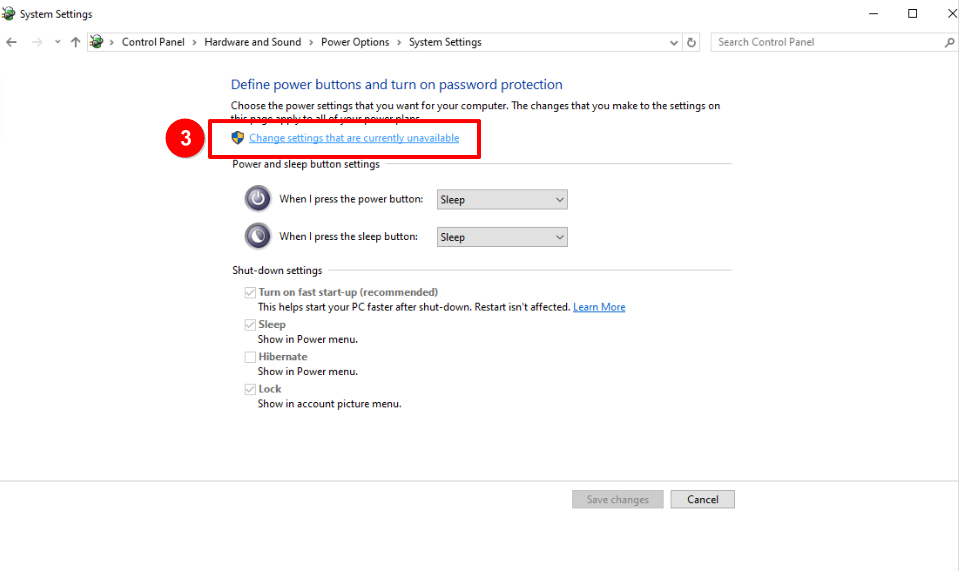Uncheck the Sleep power menu checkbox
Viewport: 960px width, 571px height.
coord(250,325)
